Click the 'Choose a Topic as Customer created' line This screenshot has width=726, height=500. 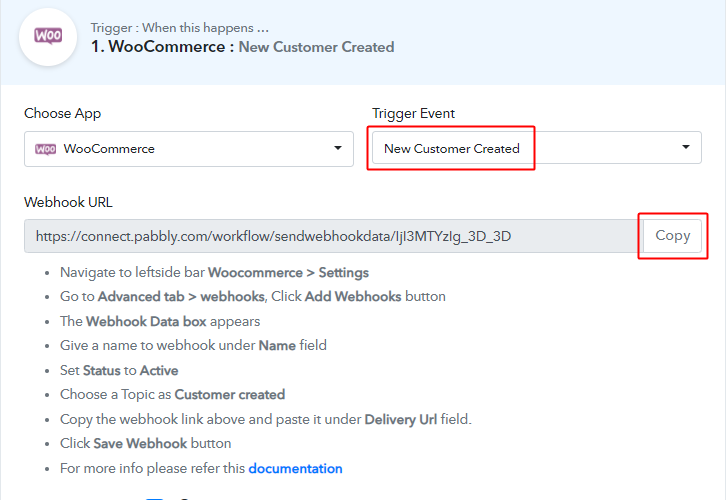click(x=172, y=394)
